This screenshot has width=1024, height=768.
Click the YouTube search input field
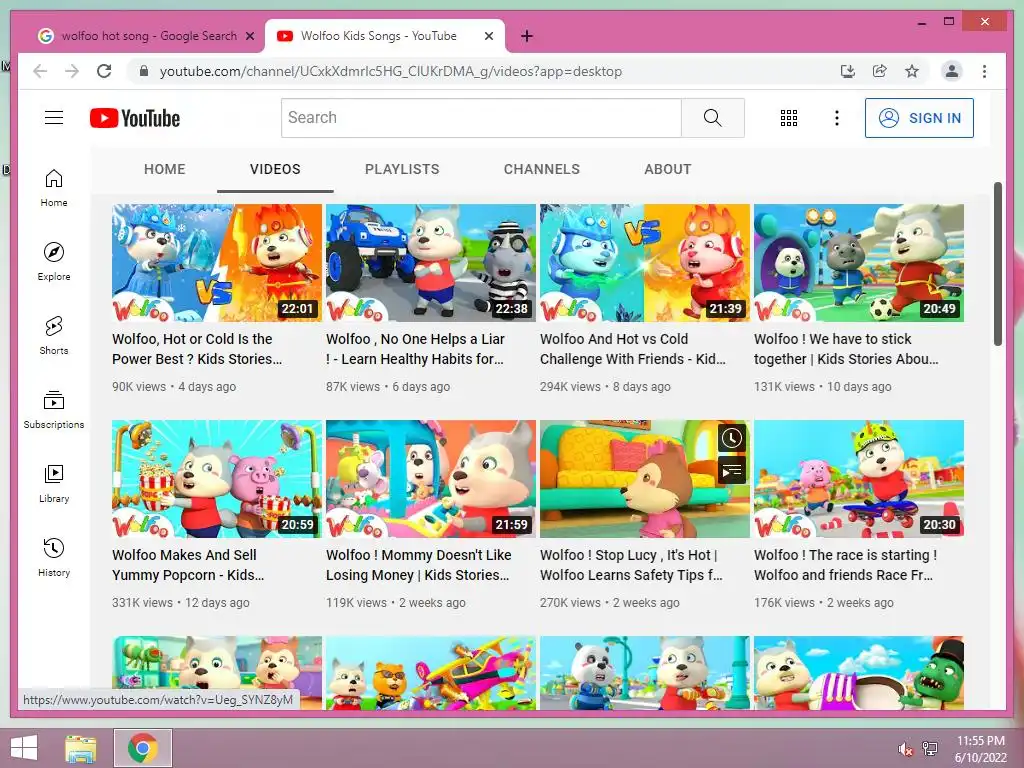click(481, 118)
